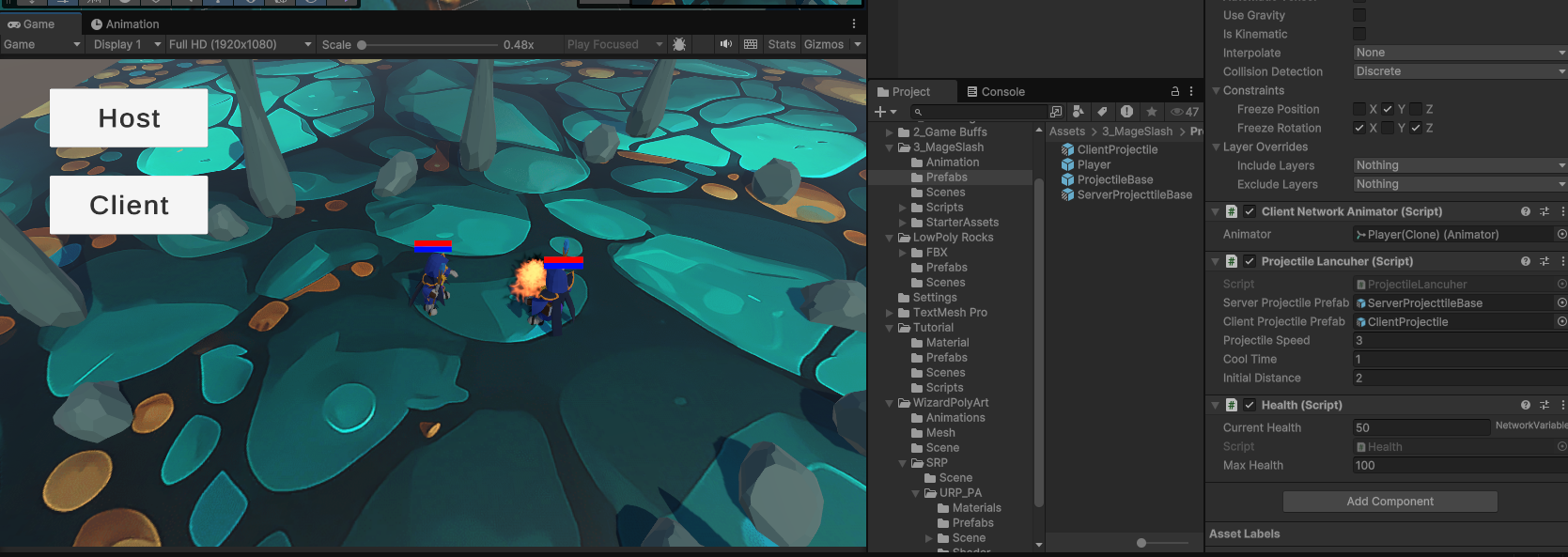Disable the Client Network Animator component checkbox
The width and height of the screenshot is (1568, 557).
click(1250, 211)
